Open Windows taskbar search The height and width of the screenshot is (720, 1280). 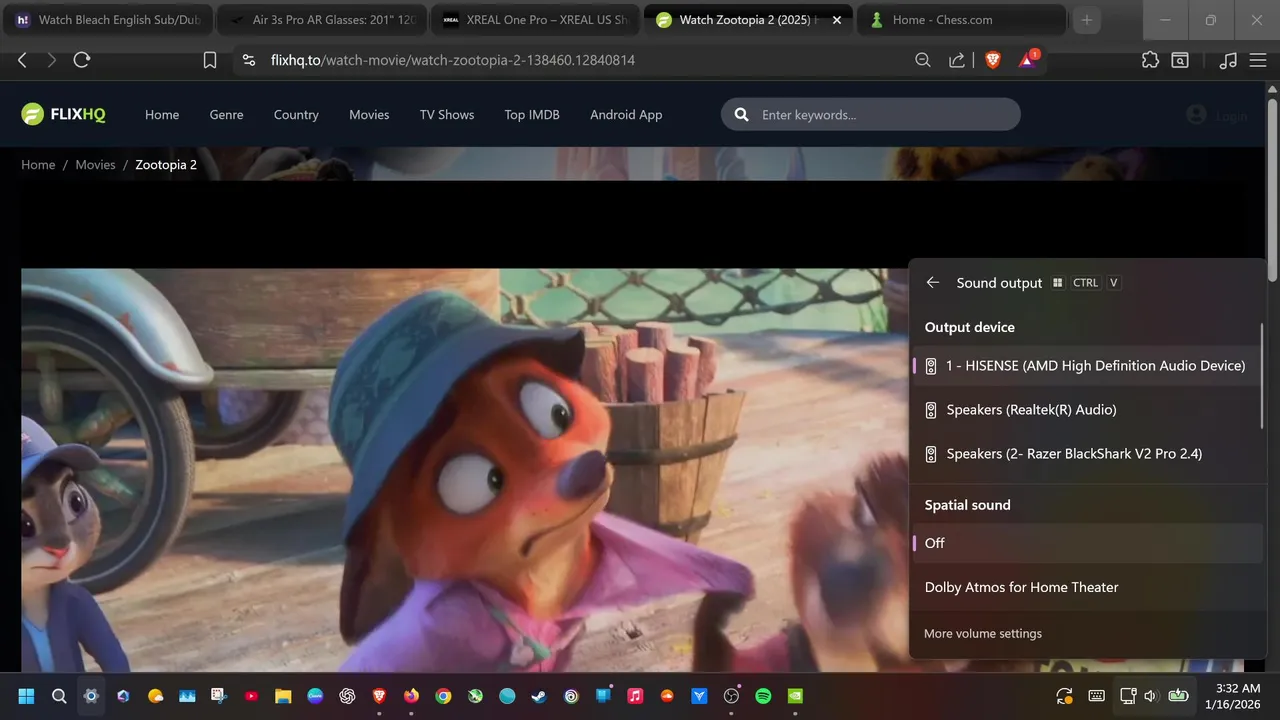59,696
